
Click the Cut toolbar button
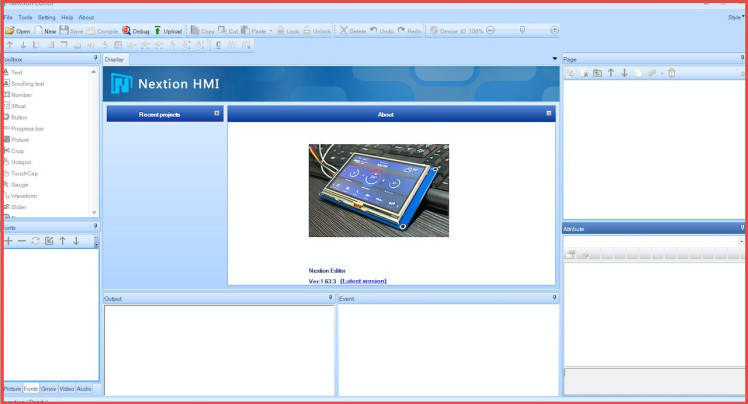click(x=228, y=31)
